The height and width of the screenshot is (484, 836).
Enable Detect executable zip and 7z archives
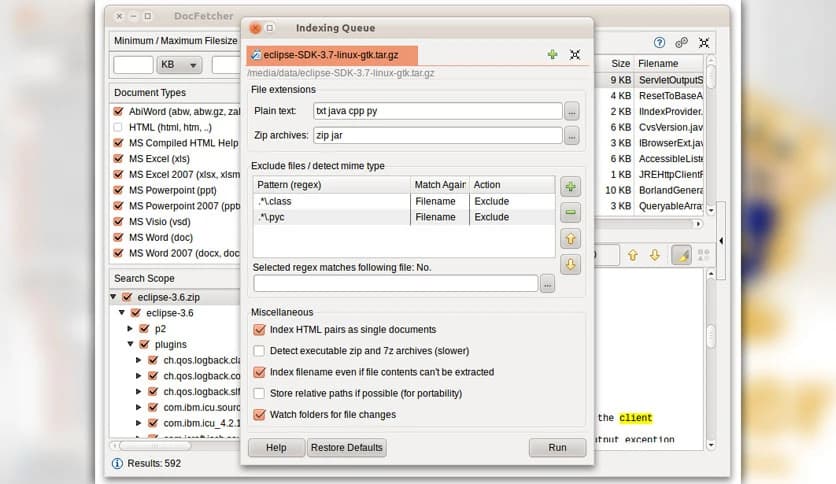coord(259,351)
